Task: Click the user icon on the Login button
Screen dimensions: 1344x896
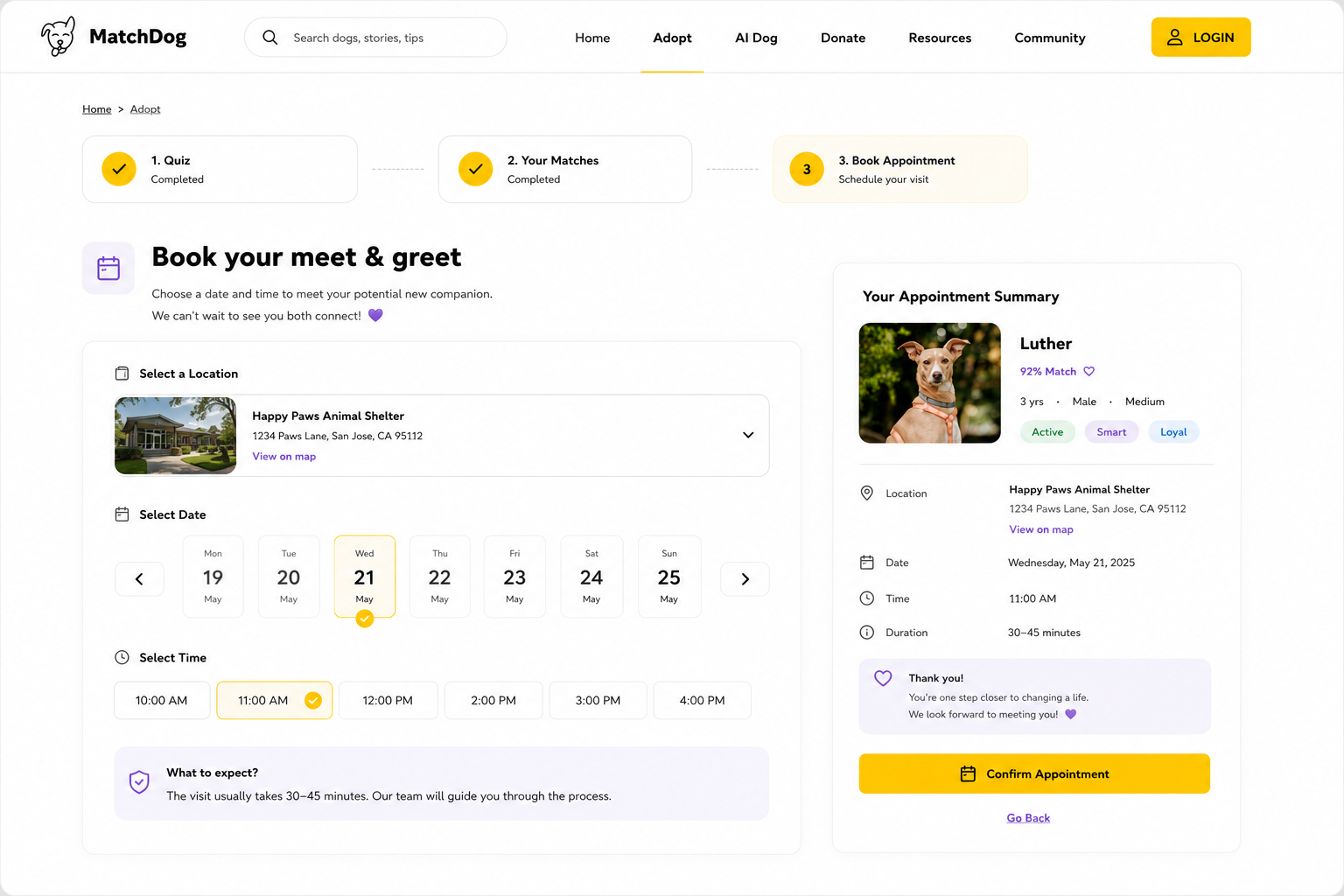Action: pyautogui.click(x=1174, y=38)
